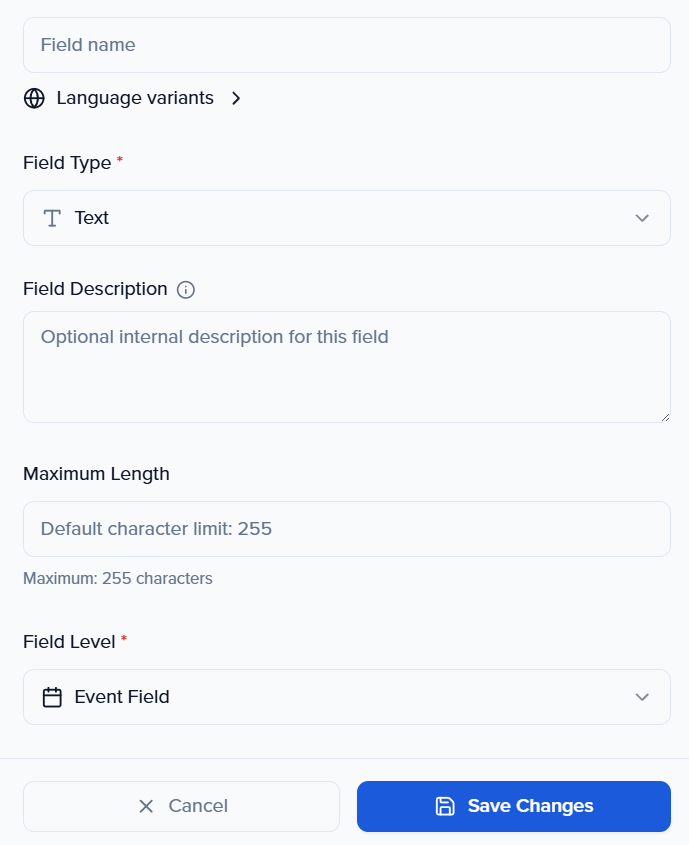The width and height of the screenshot is (689, 845).
Task: Click the calendar icon in Field Level
Action: 52,697
